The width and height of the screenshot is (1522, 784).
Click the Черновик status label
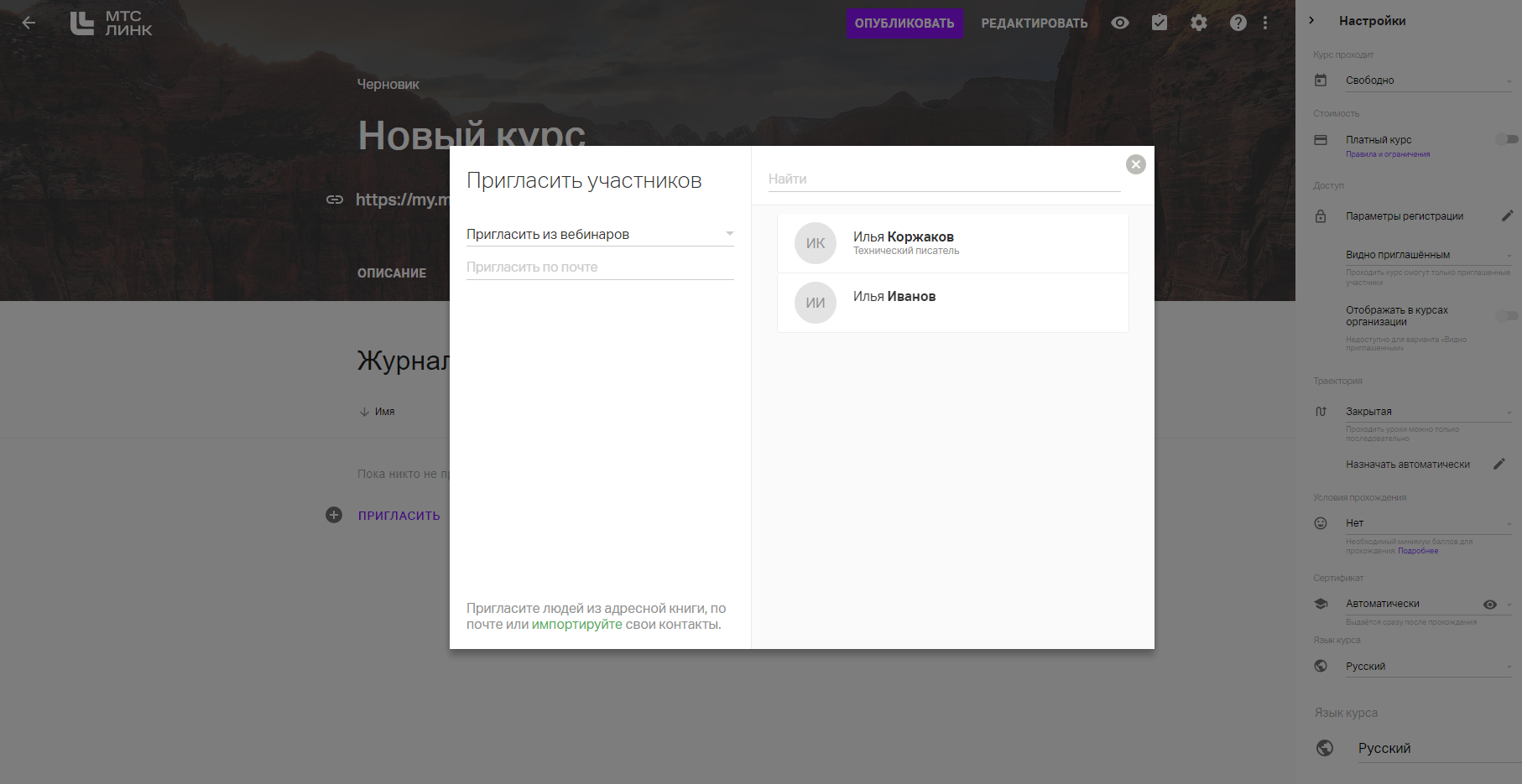tap(388, 84)
